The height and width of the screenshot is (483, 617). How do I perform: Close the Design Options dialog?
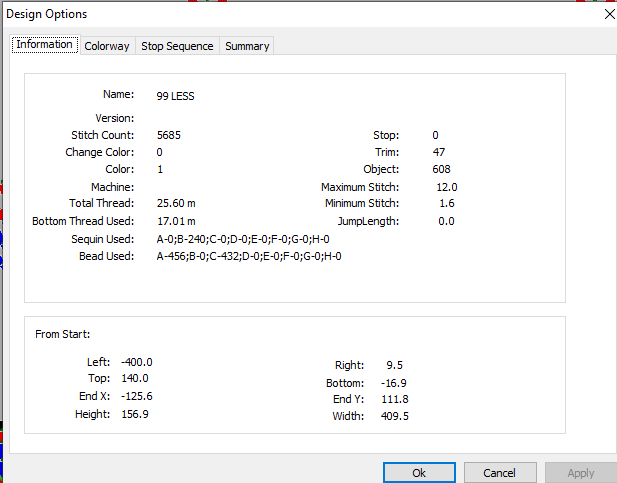click(610, 14)
